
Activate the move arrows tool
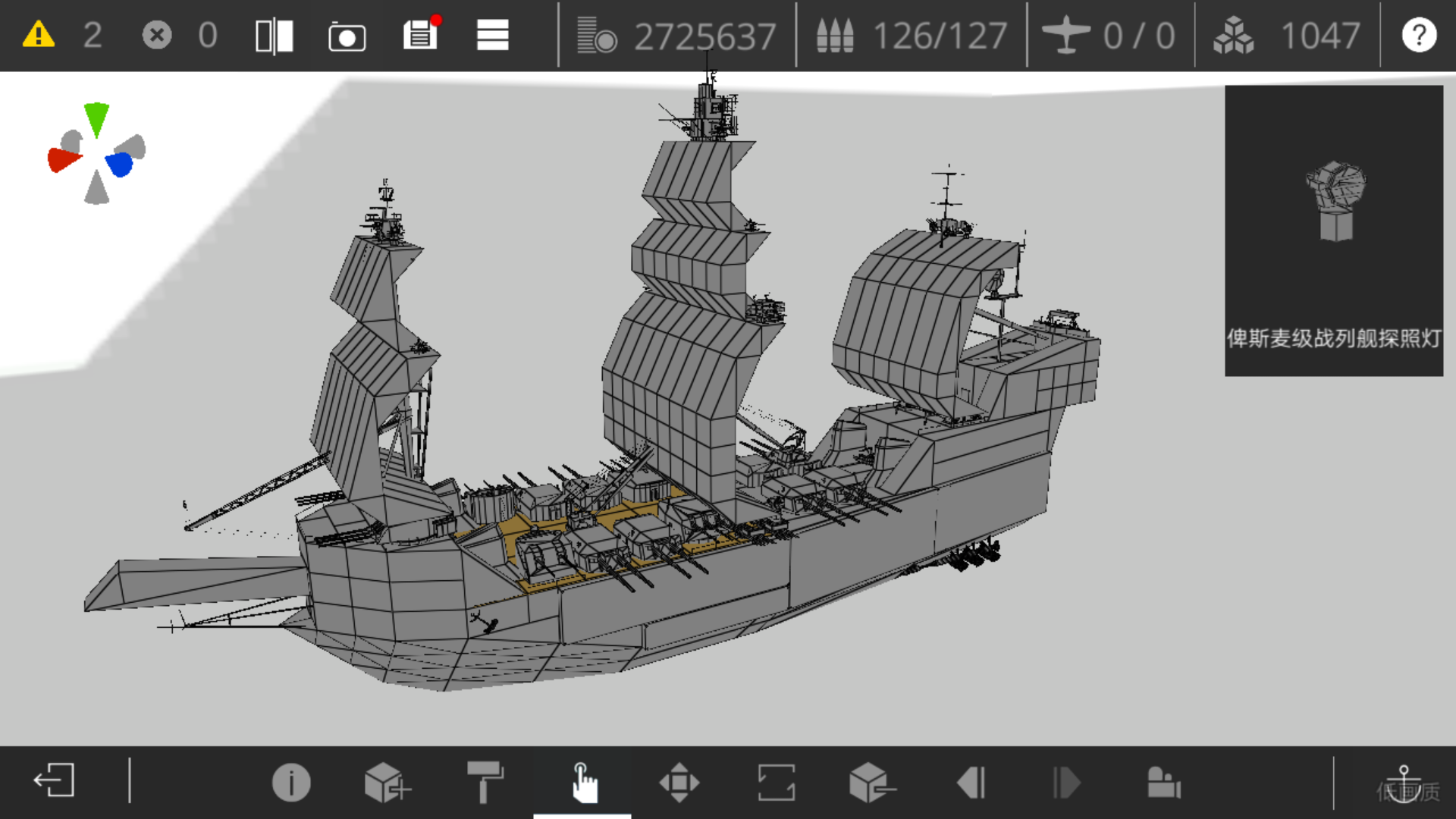point(679,782)
